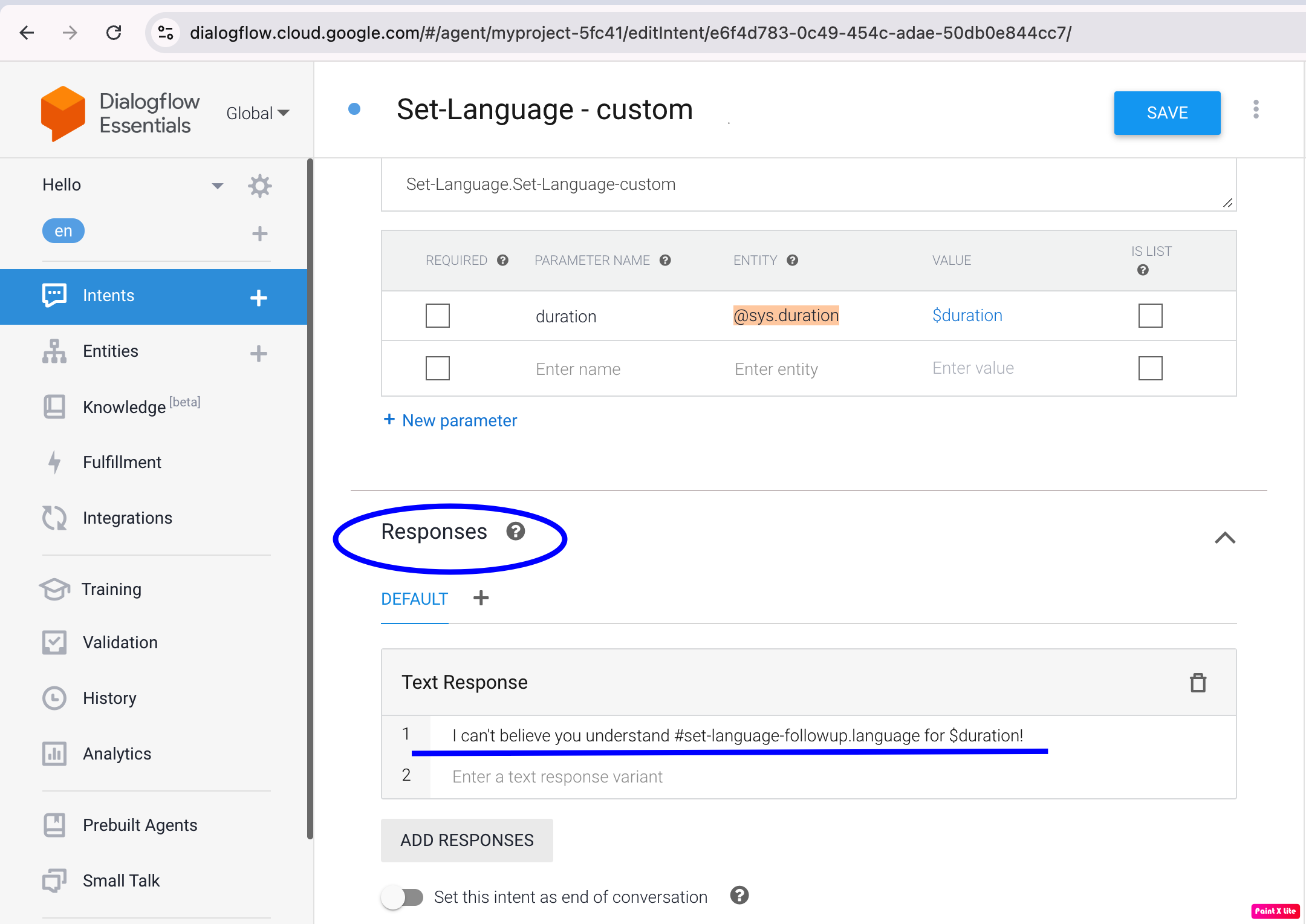Expand the Hello agent dropdown
The image size is (1306, 924).
coord(217,185)
